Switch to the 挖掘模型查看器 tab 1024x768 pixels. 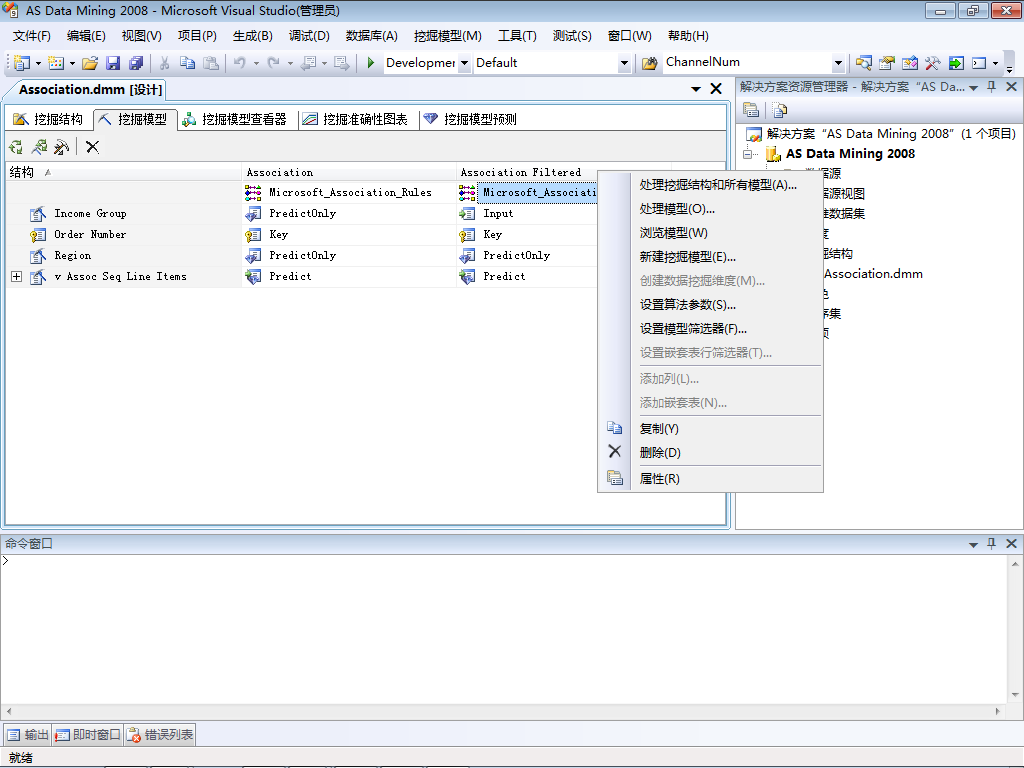[x=234, y=119]
